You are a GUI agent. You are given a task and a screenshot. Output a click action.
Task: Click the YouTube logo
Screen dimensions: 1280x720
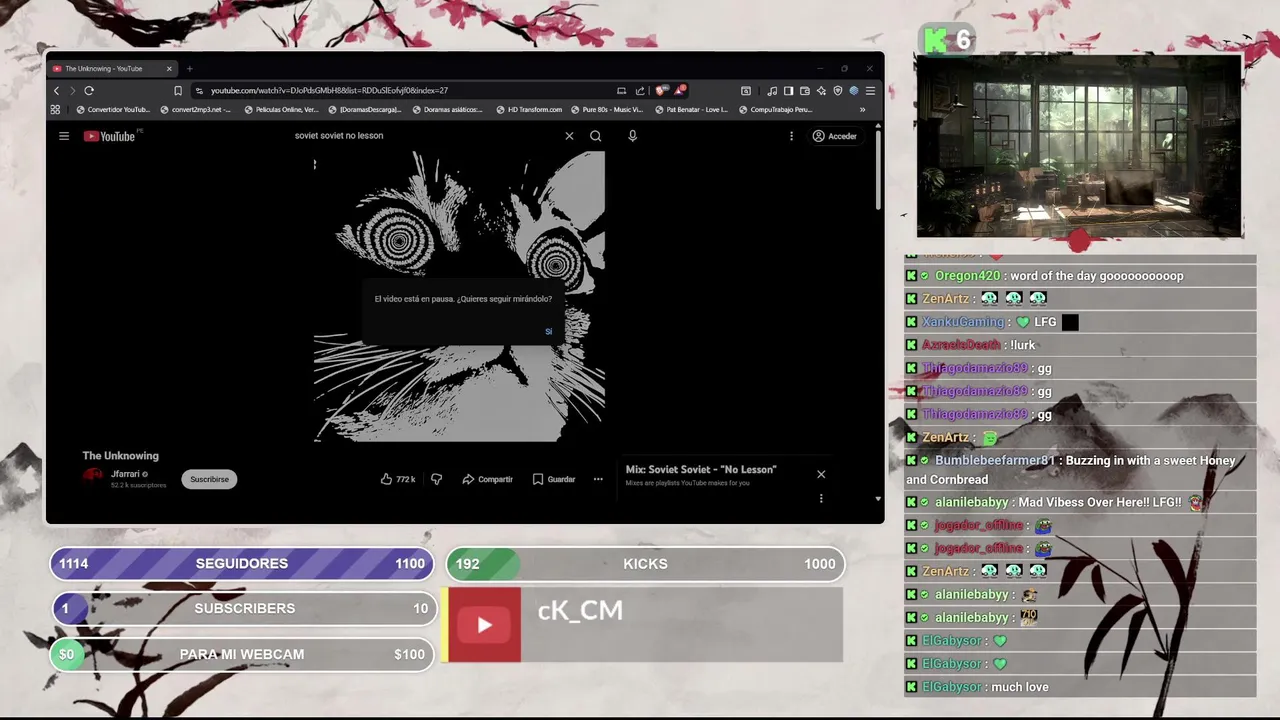click(110, 136)
